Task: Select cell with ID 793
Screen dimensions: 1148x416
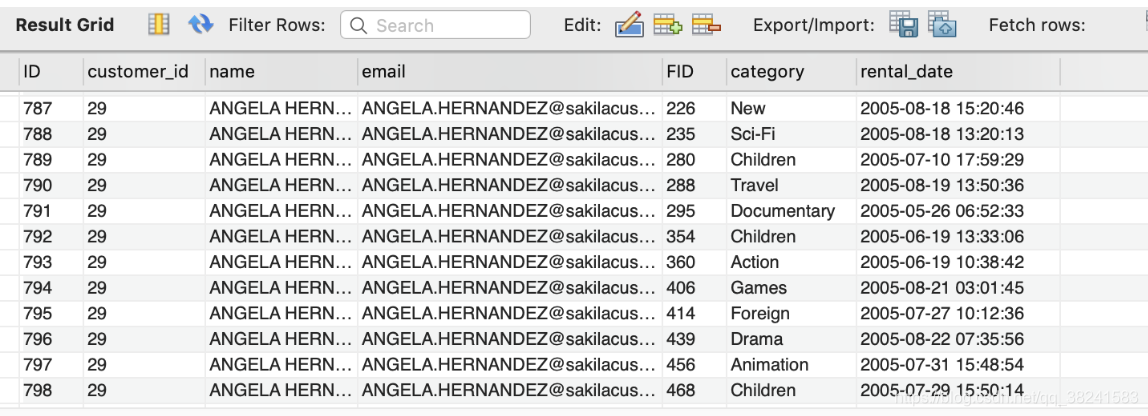Action: coord(51,262)
